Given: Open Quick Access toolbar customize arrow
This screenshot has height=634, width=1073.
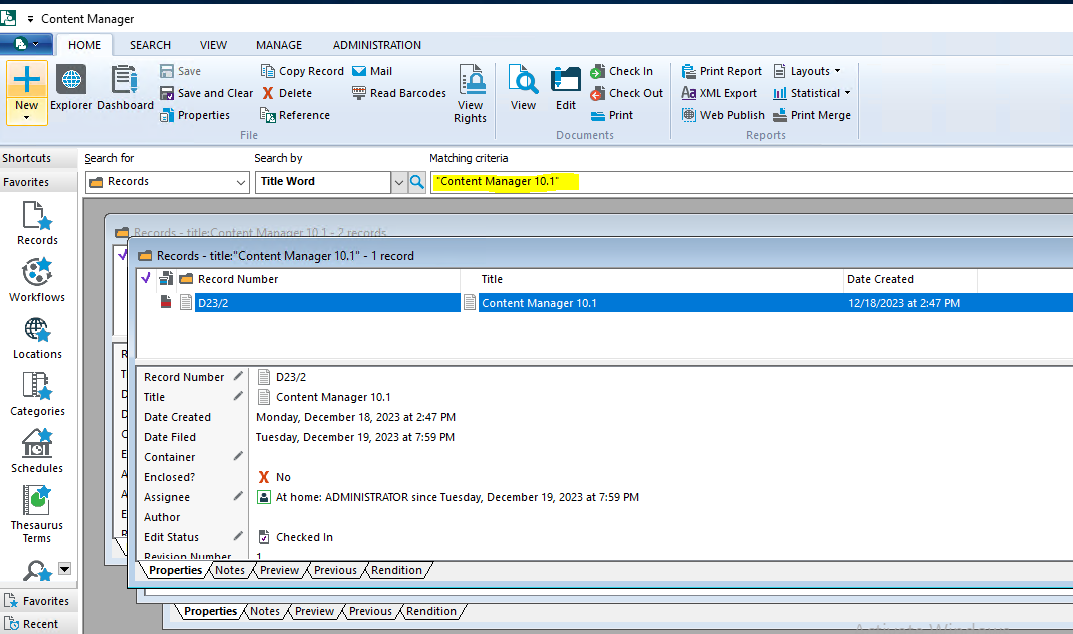Looking at the screenshot, I should click(x=30, y=19).
